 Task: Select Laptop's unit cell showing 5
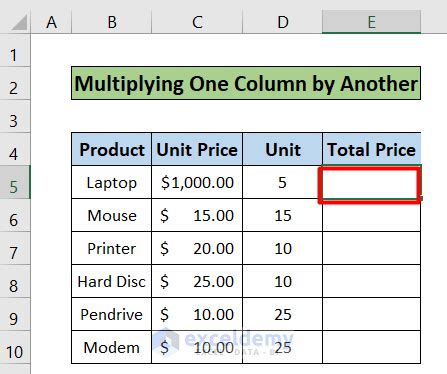[x=283, y=182]
